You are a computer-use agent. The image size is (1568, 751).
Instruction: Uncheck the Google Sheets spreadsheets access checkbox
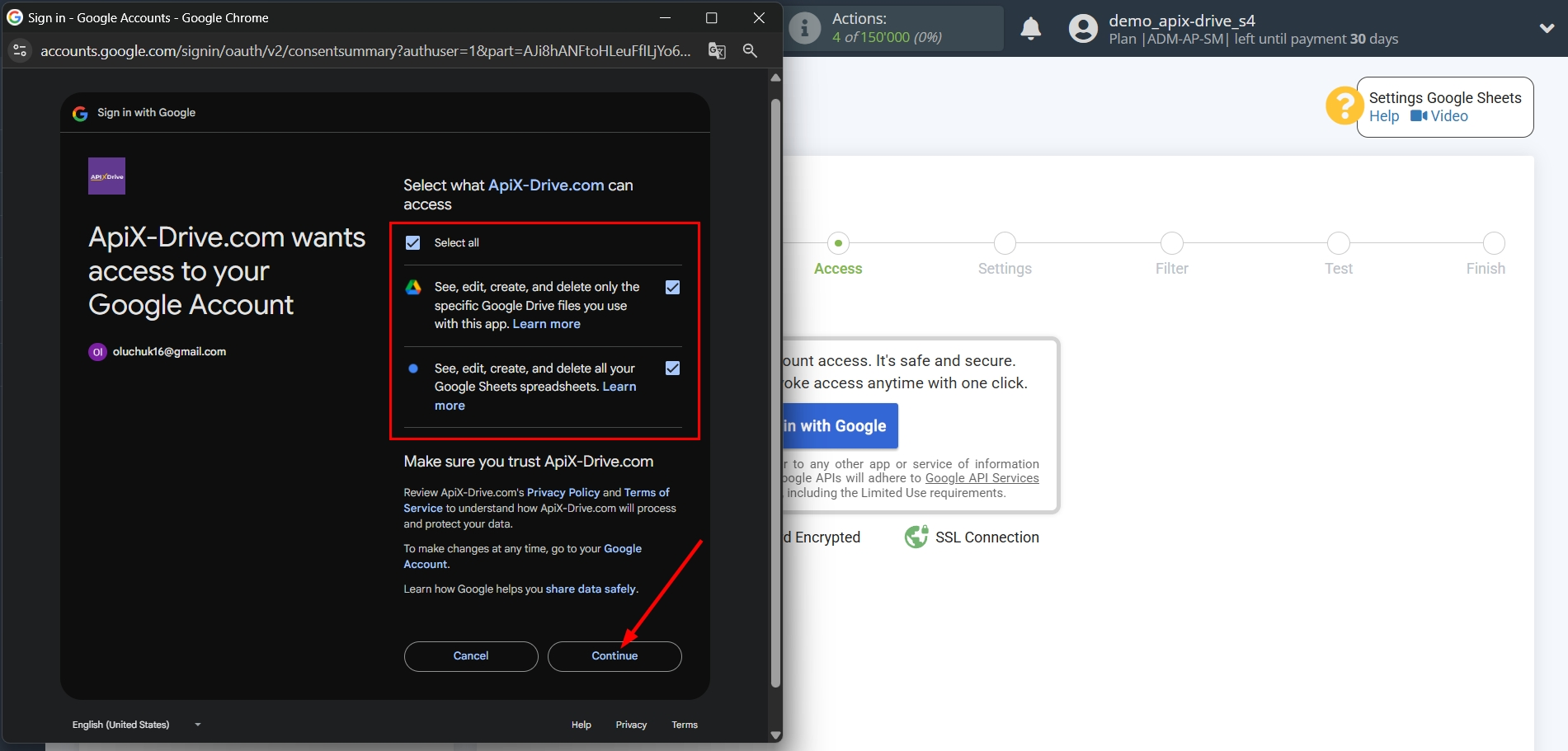672,368
